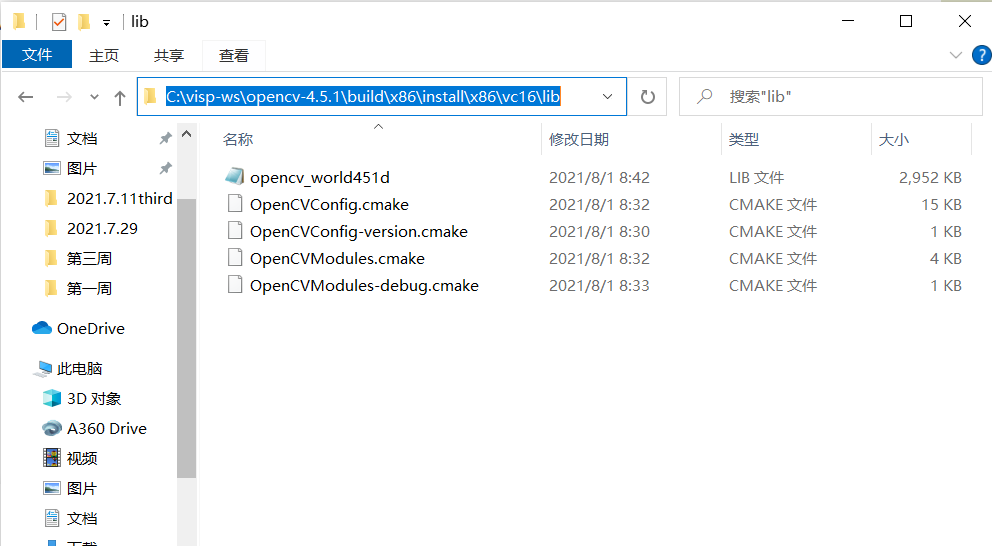Open the 3D 对象 folder
This screenshot has width=992, height=546.
[x=94, y=399]
